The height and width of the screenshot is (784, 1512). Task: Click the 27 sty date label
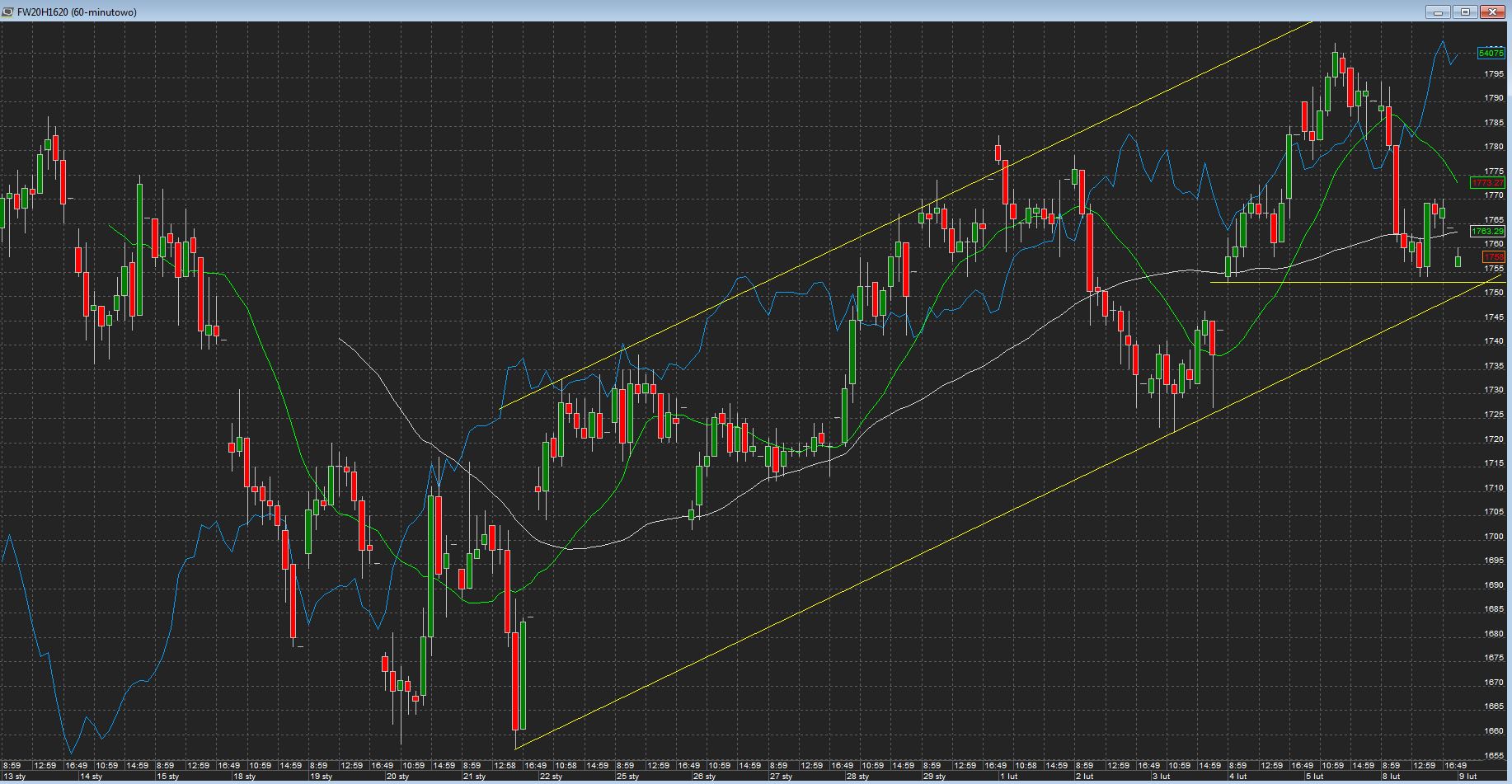(782, 777)
